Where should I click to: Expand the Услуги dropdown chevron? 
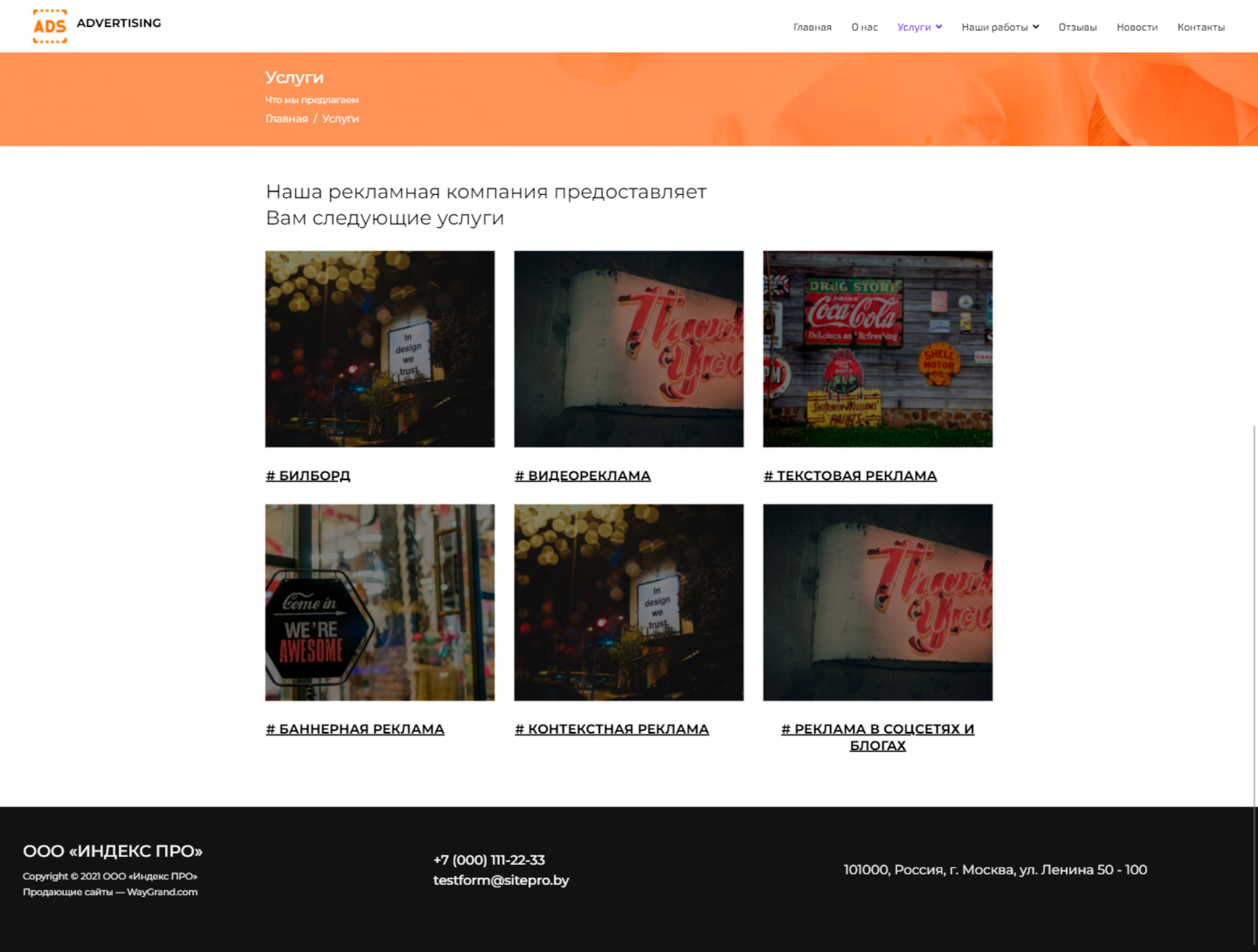pos(939,27)
